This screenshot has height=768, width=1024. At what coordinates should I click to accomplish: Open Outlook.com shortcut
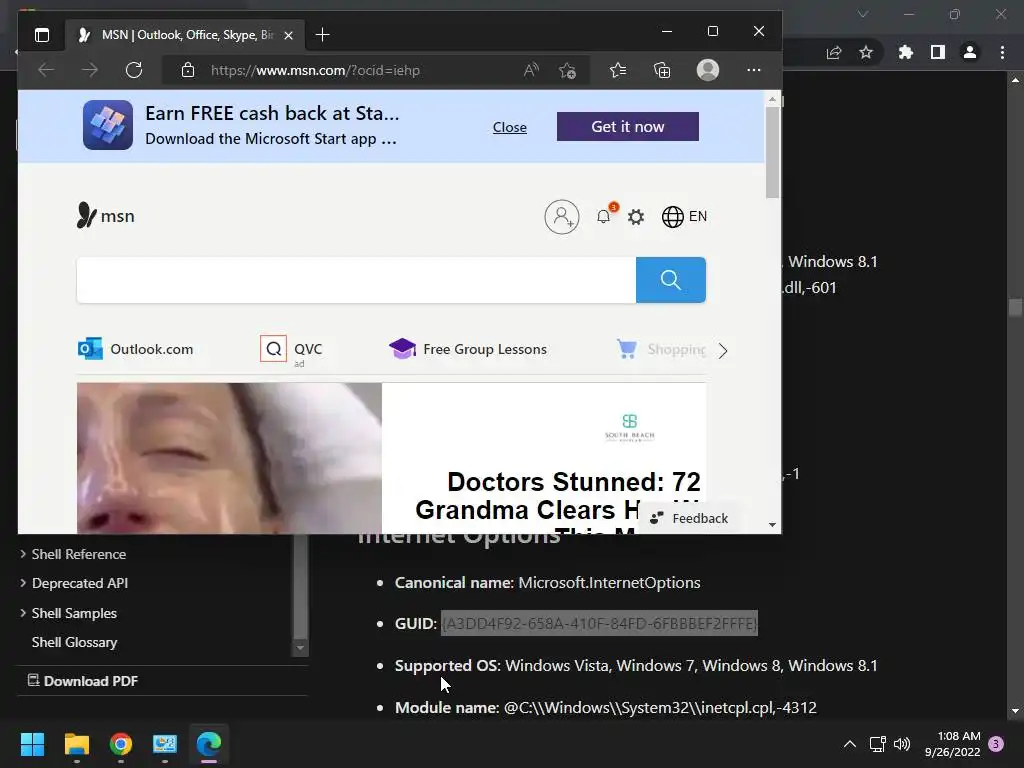135,349
